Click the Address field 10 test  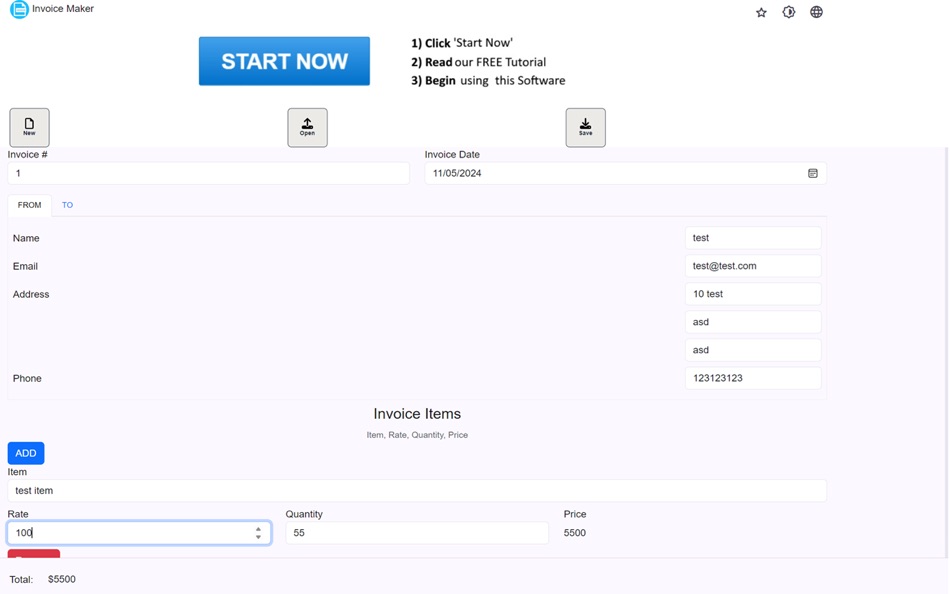click(x=753, y=294)
